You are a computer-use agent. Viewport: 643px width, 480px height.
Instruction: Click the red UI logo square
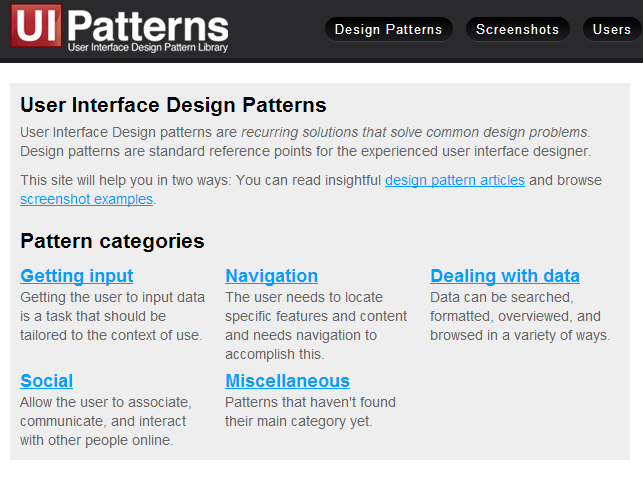point(36,26)
